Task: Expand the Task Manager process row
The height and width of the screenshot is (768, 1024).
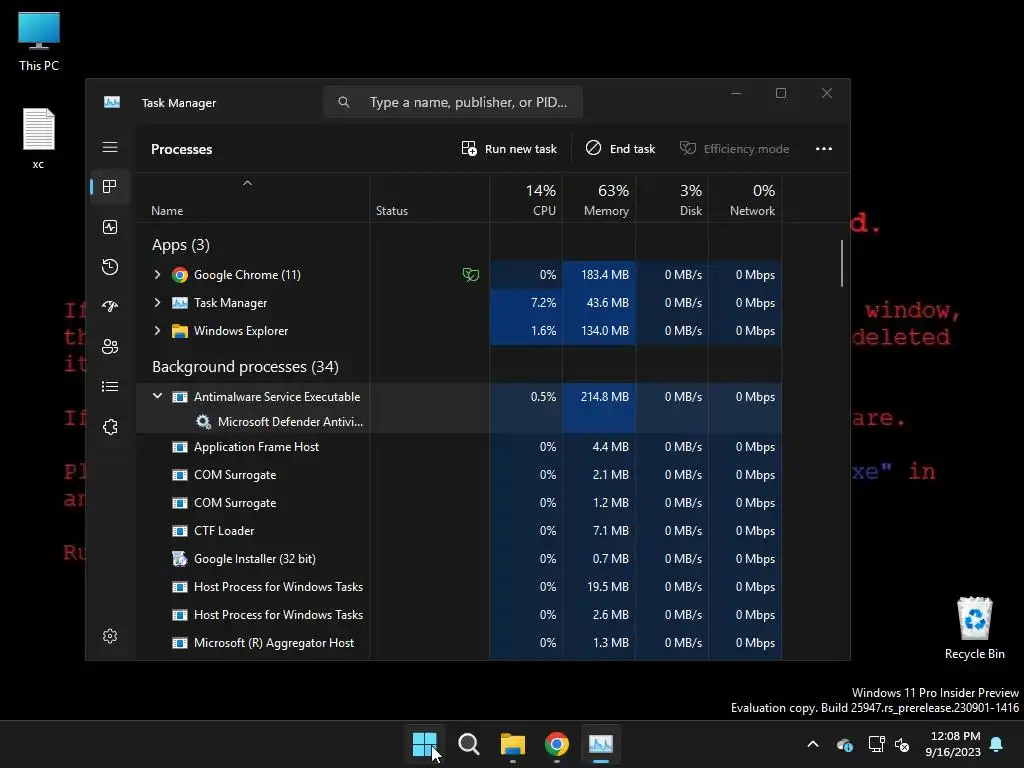Action: click(157, 303)
